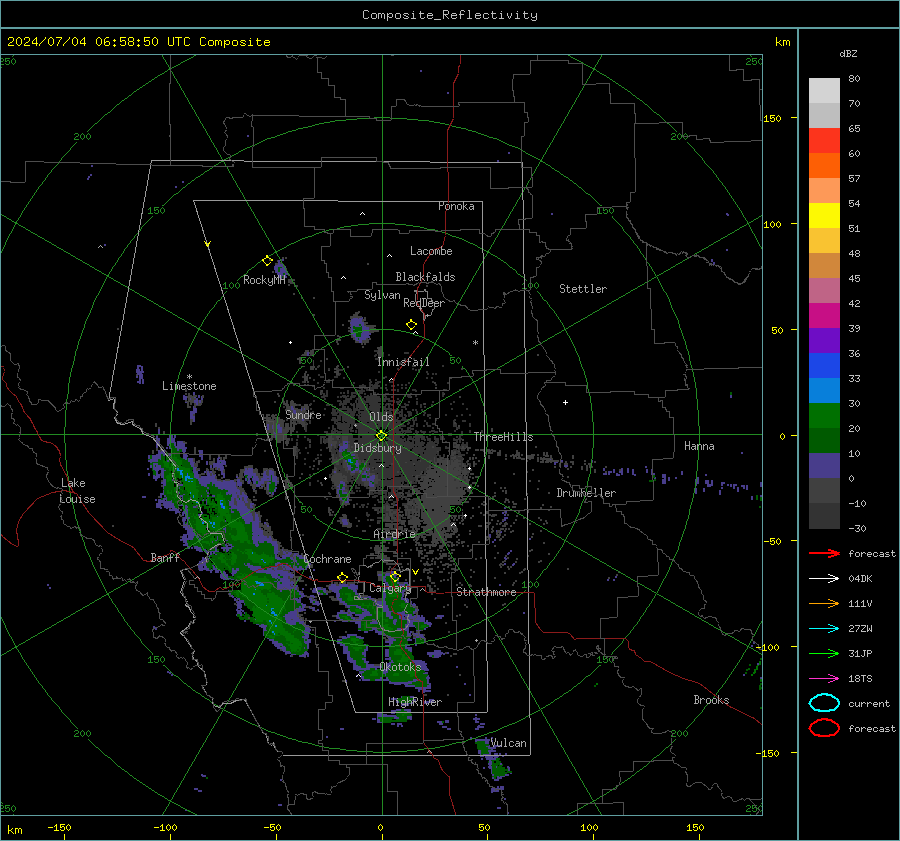Select the orange 111V arrow icon

pos(824,603)
